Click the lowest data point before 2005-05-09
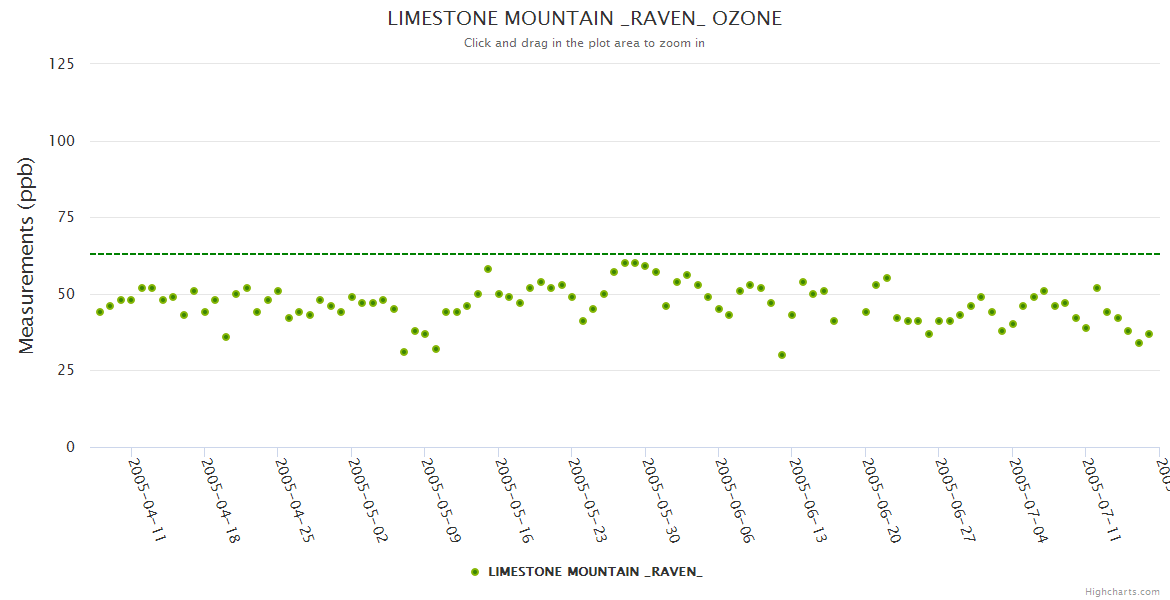This screenshot has height=600, width=1170. click(404, 352)
